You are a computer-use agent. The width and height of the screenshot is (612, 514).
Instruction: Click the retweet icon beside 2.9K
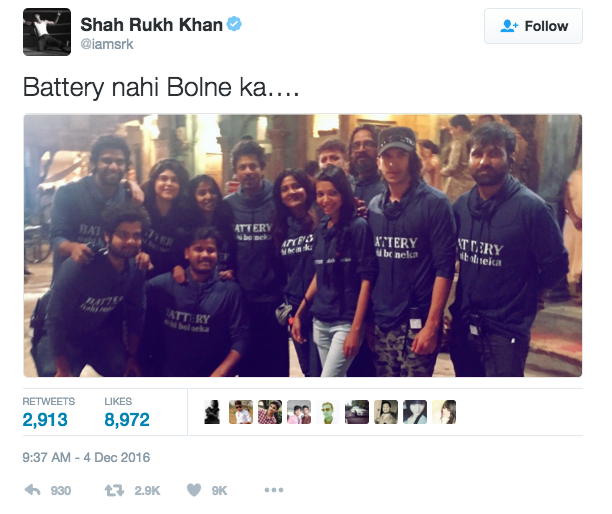coord(114,490)
